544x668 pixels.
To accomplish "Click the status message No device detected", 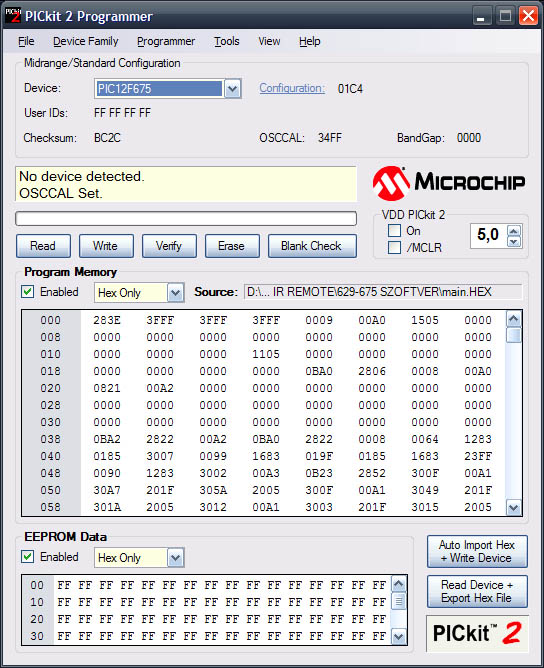I will [82, 176].
